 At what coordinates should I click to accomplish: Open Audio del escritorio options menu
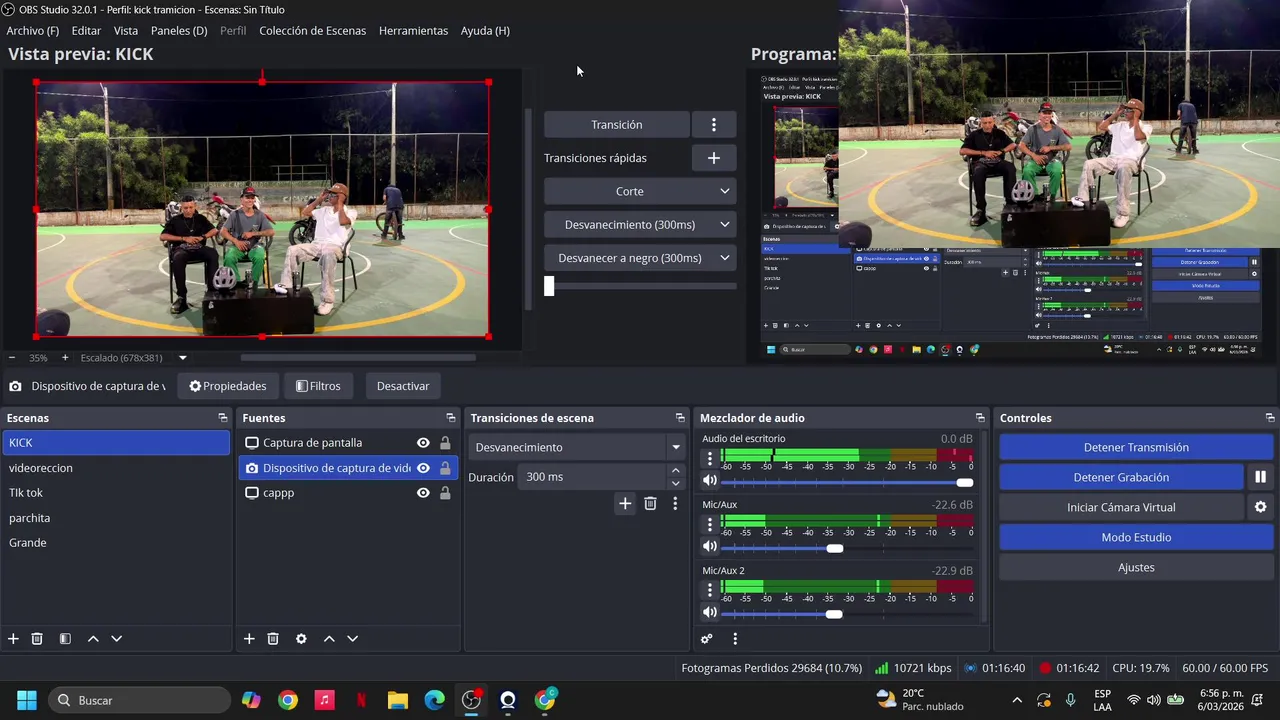[x=710, y=459]
